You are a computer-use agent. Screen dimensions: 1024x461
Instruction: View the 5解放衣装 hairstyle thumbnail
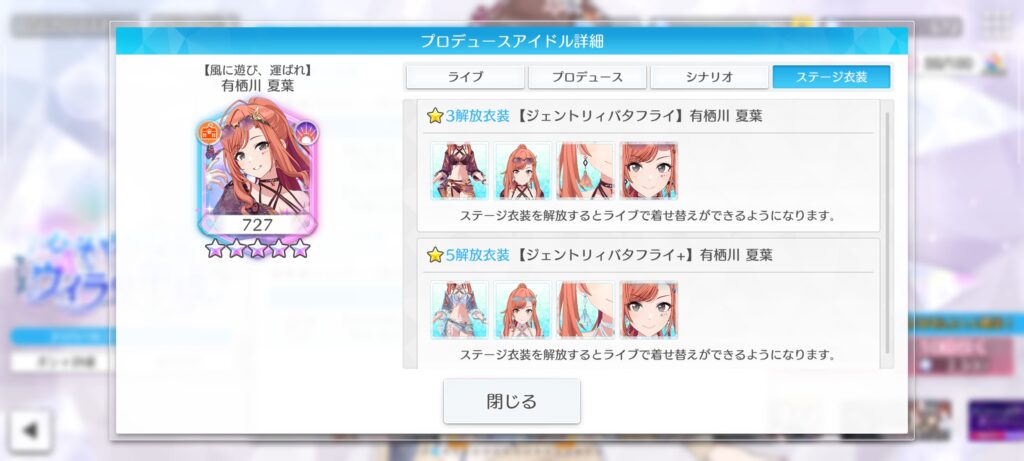pos(522,310)
